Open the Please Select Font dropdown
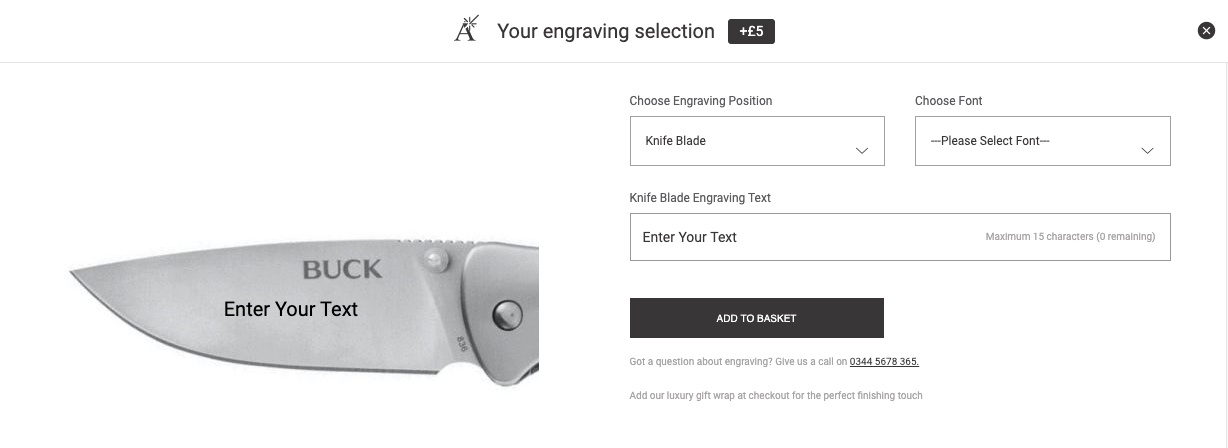 point(1042,141)
